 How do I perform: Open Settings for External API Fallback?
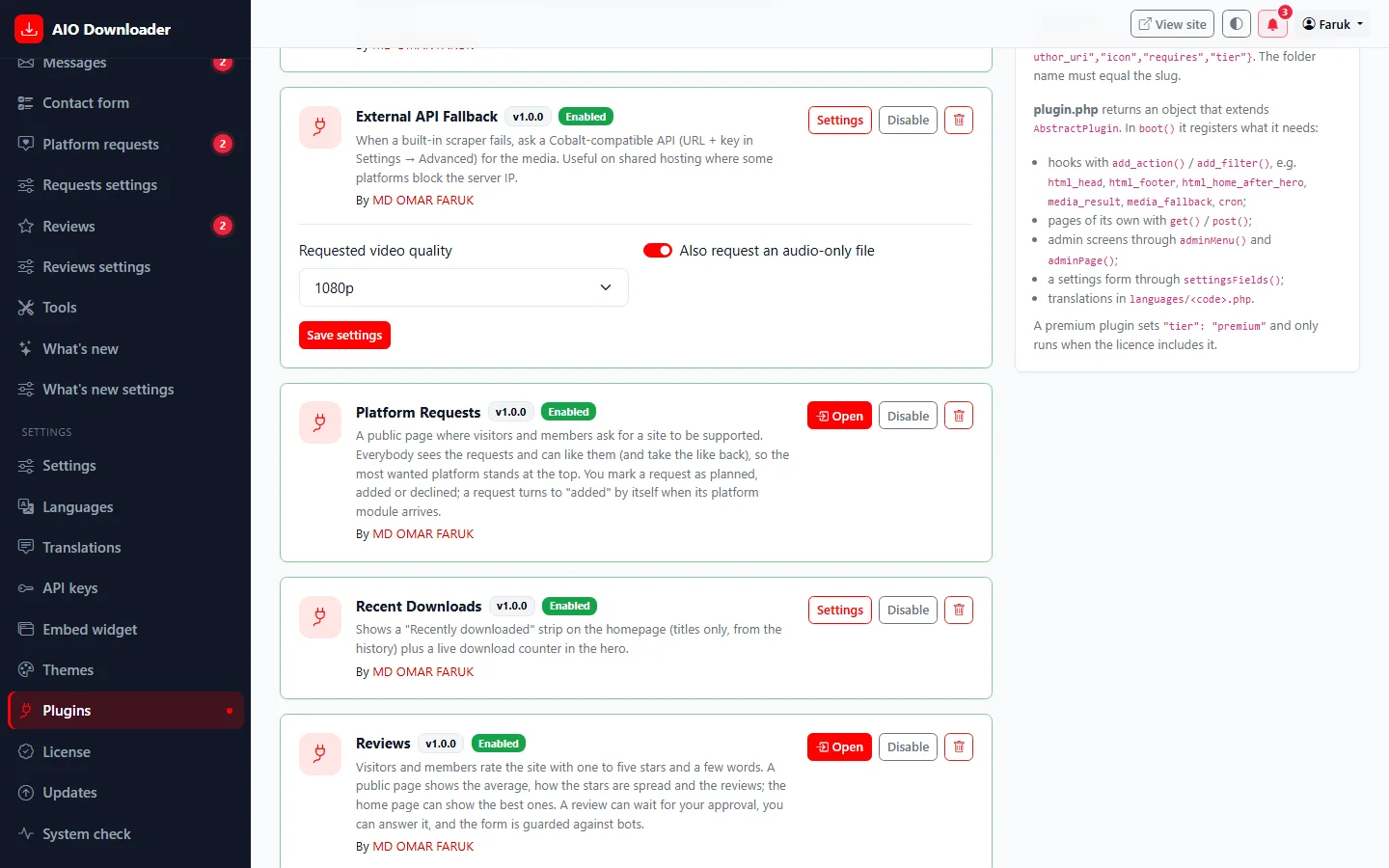pos(839,121)
